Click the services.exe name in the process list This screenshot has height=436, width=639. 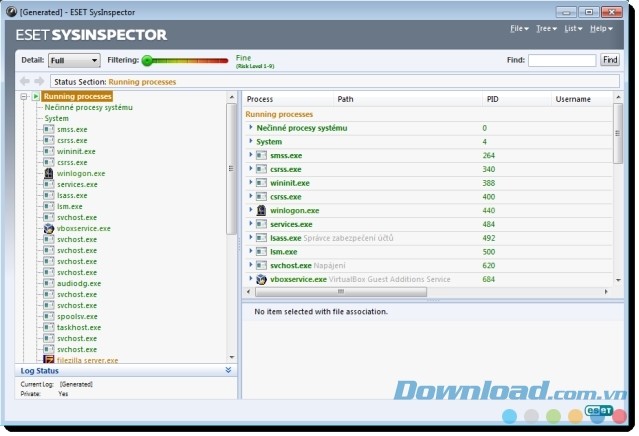point(291,224)
